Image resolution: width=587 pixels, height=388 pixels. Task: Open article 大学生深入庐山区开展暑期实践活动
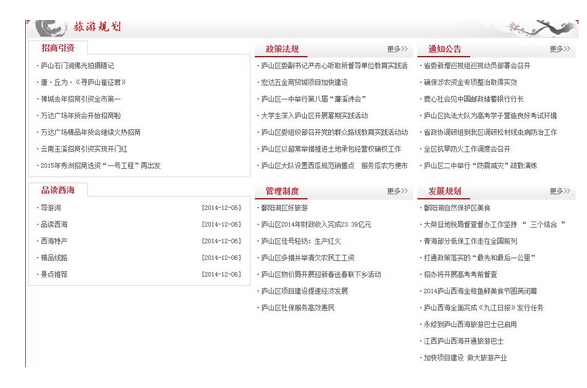pyautogui.click(x=314, y=116)
